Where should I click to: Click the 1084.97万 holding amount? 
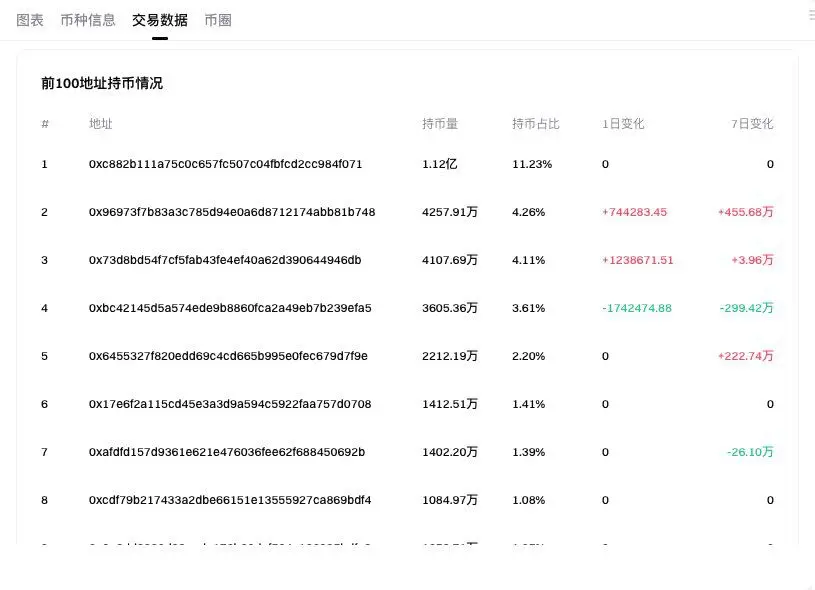450,500
